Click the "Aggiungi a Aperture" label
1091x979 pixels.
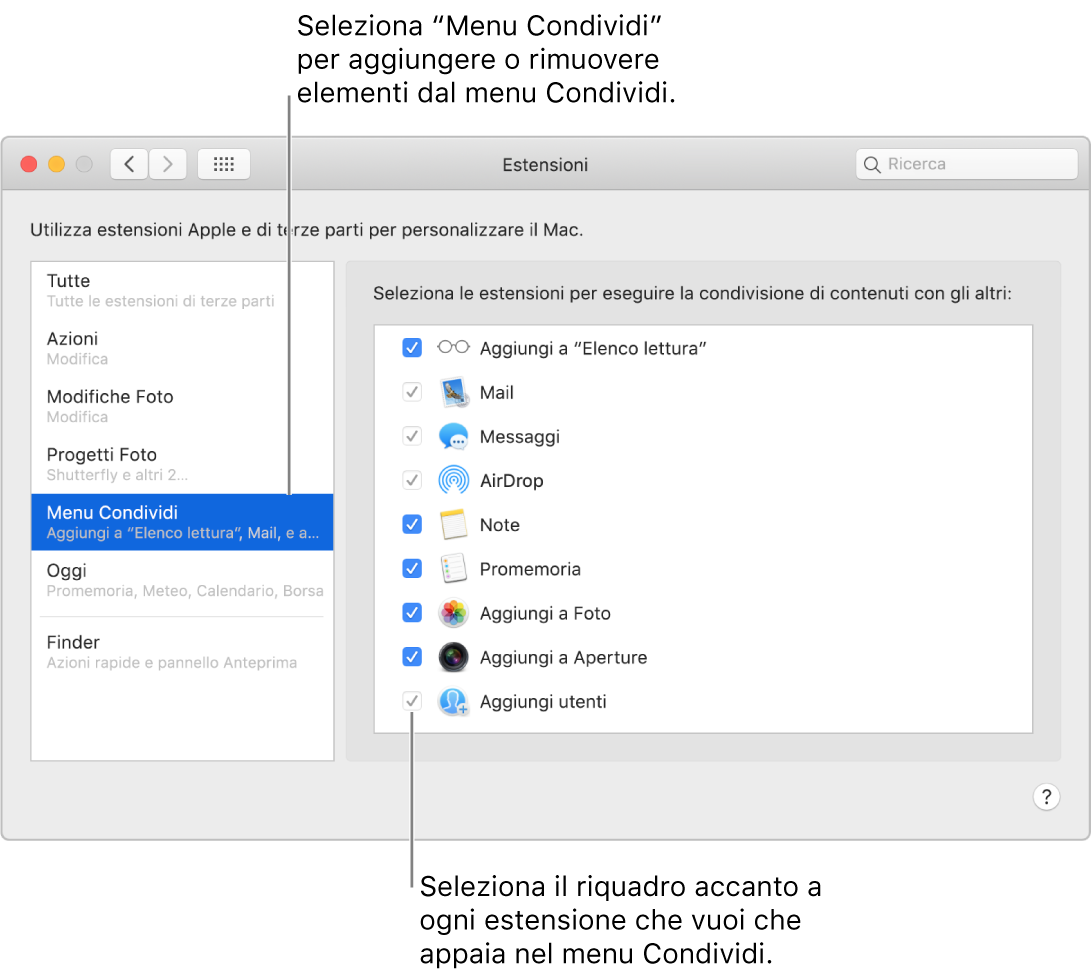(564, 658)
